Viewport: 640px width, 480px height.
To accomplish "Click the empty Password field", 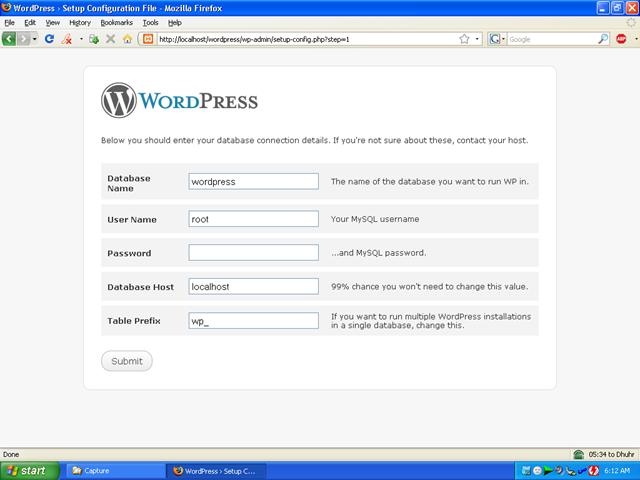I will [253, 253].
